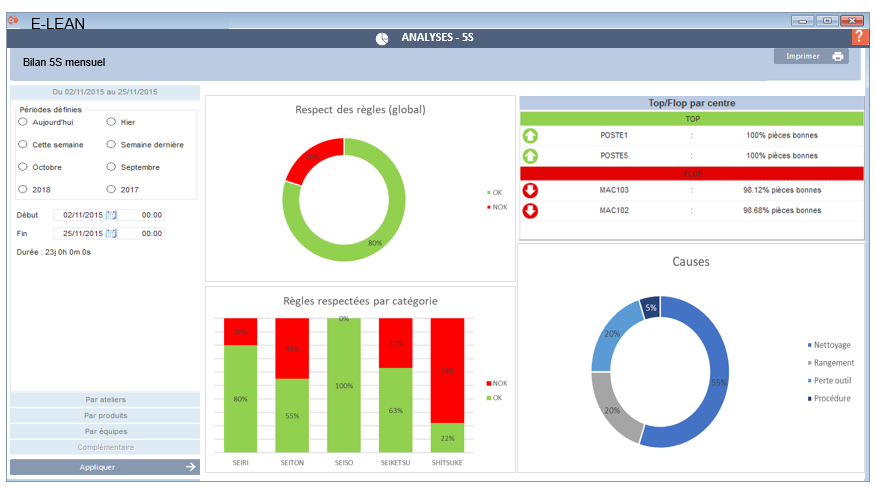Open the Par équipes filter section
Image resolution: width=875 pixels, height=487 pixels.
point(105,431)
